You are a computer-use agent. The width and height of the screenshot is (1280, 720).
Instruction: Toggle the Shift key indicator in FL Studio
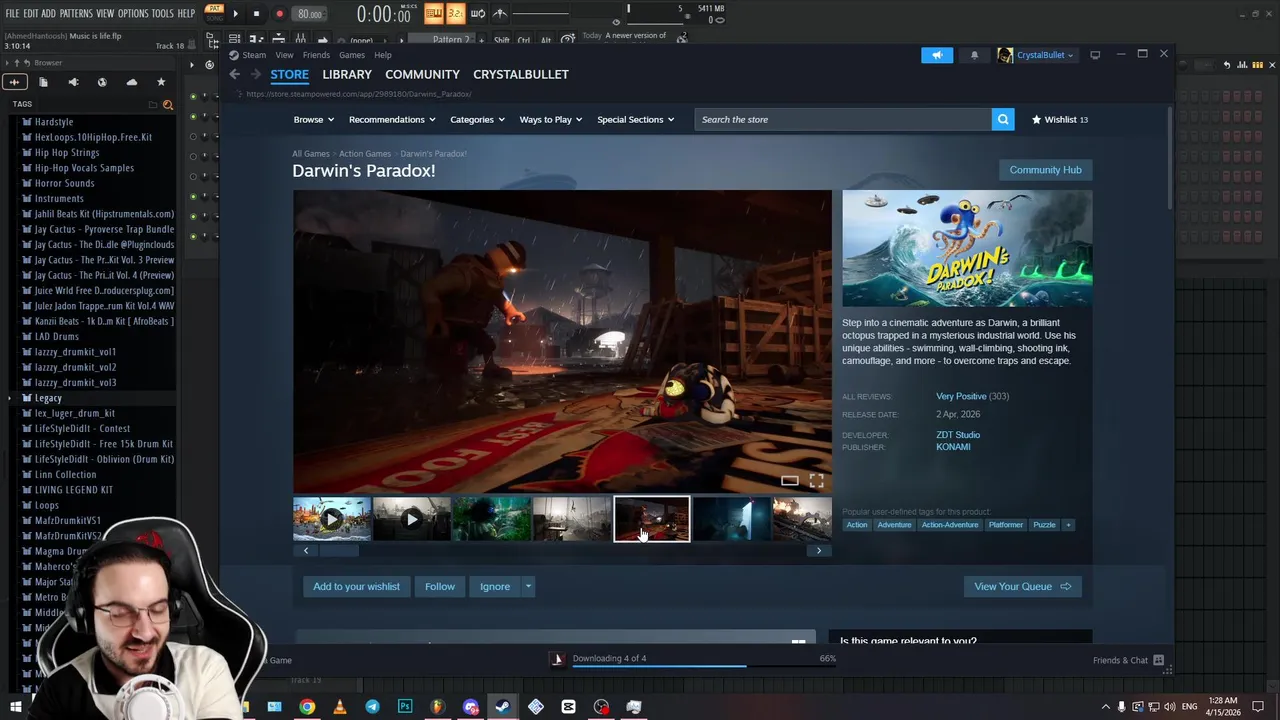(502, 40)
